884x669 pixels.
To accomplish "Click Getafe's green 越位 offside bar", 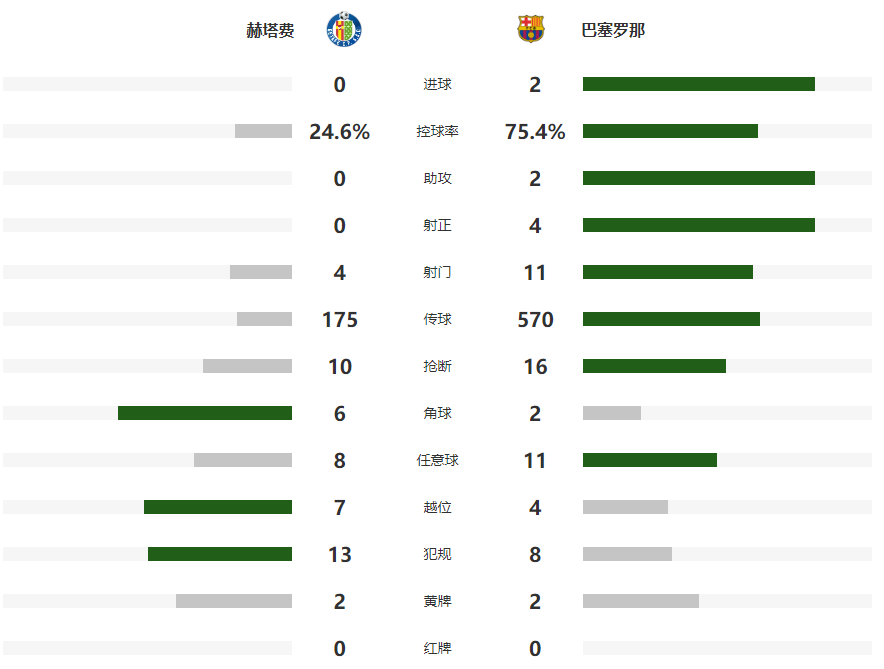I will pos(218,507).
